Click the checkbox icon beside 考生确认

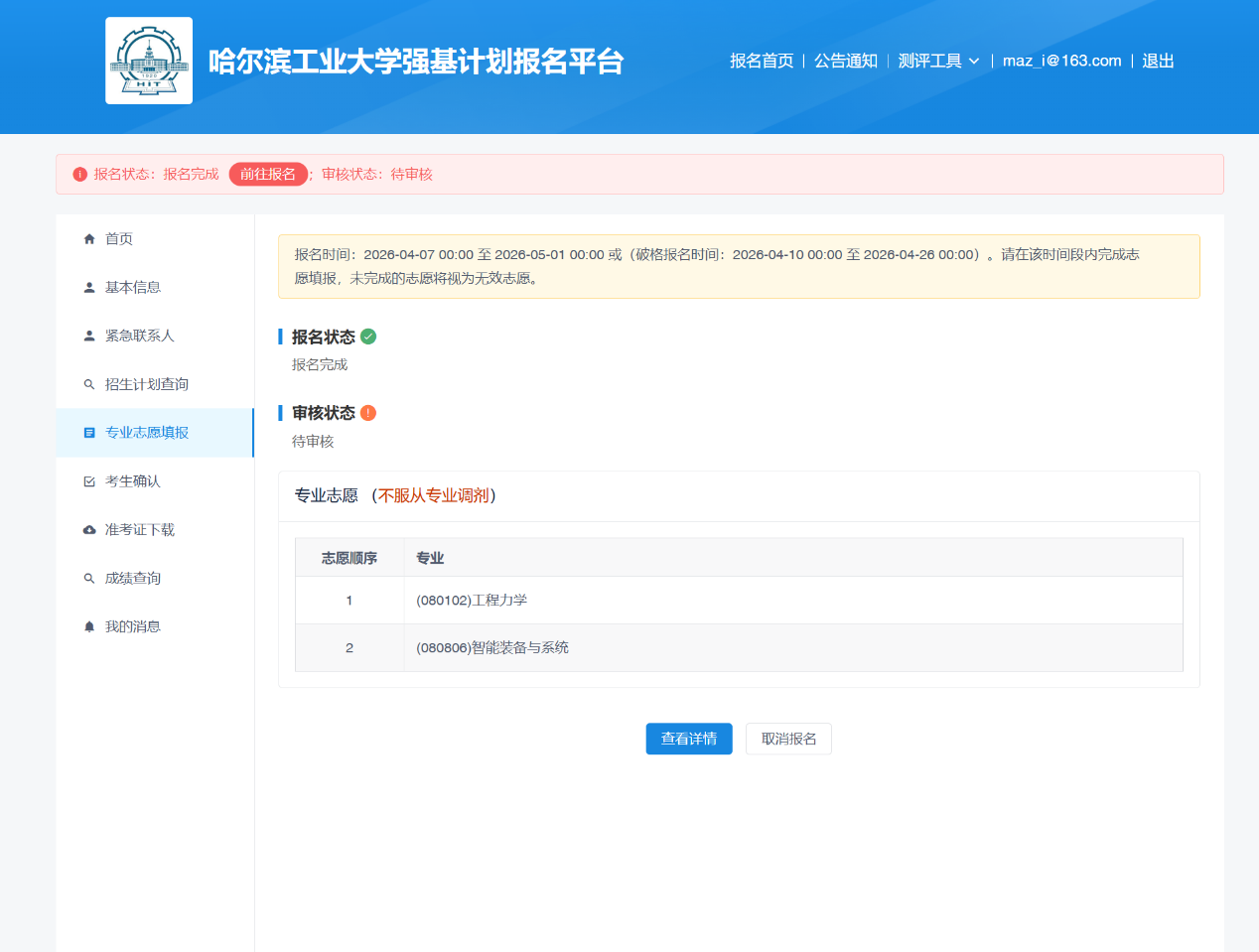click(x=89, y=481)
